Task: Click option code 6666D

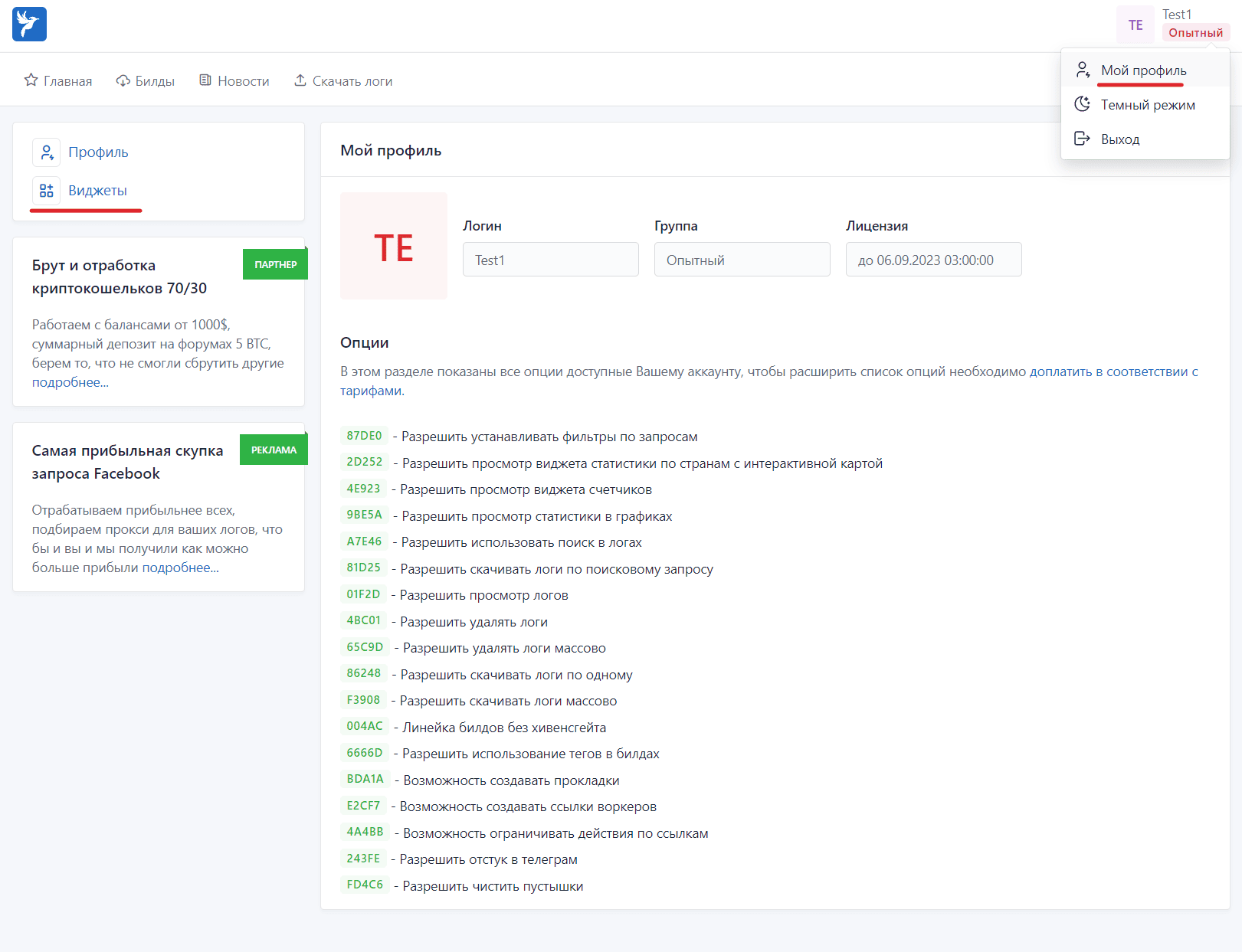Action: pos(365,753)
